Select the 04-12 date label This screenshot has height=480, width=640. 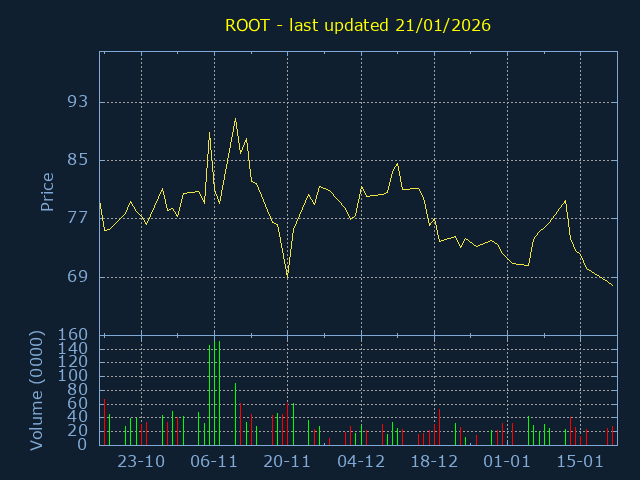(x=361, y=461)
